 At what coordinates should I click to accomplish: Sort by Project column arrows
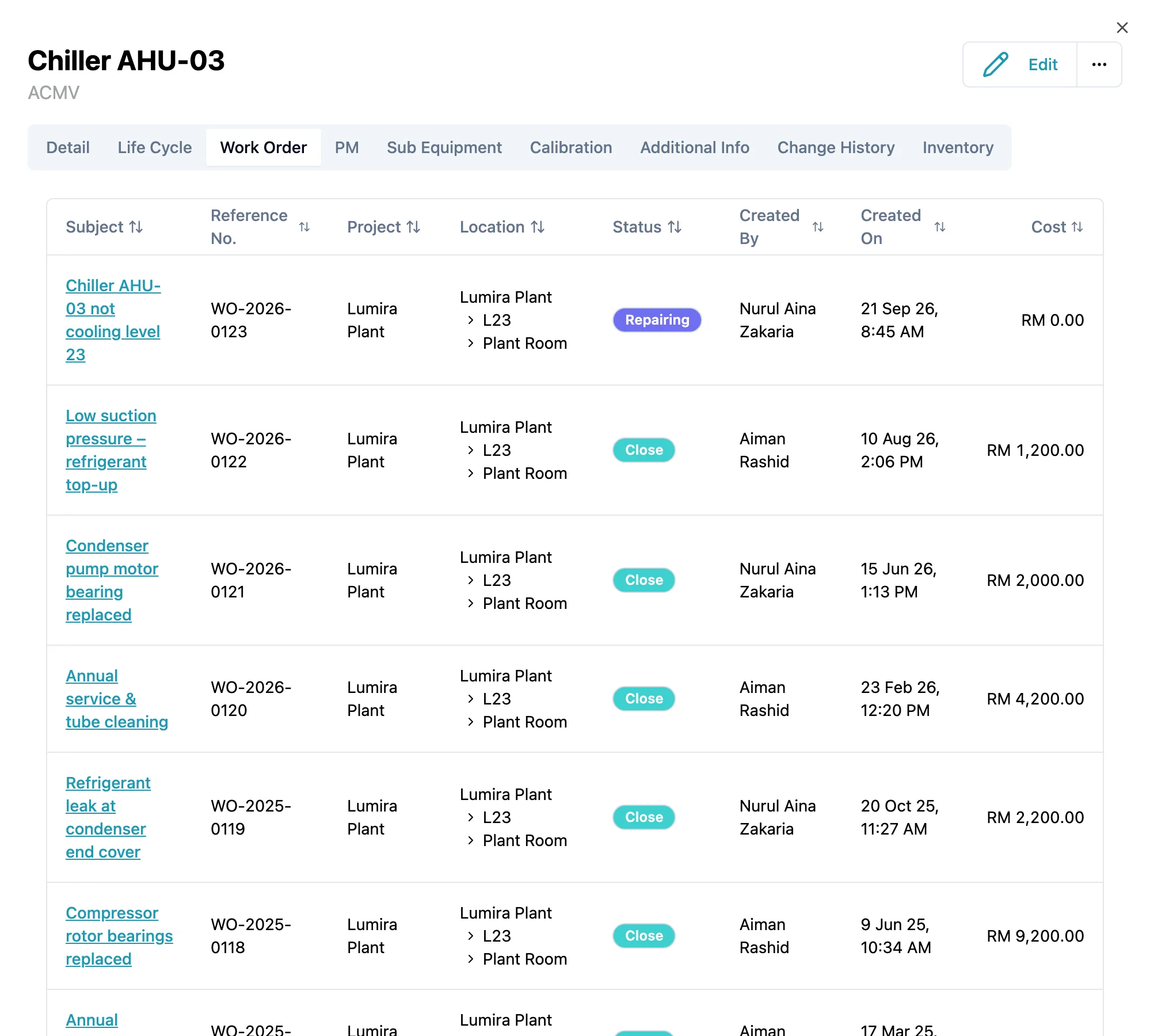tap(413, 227)
